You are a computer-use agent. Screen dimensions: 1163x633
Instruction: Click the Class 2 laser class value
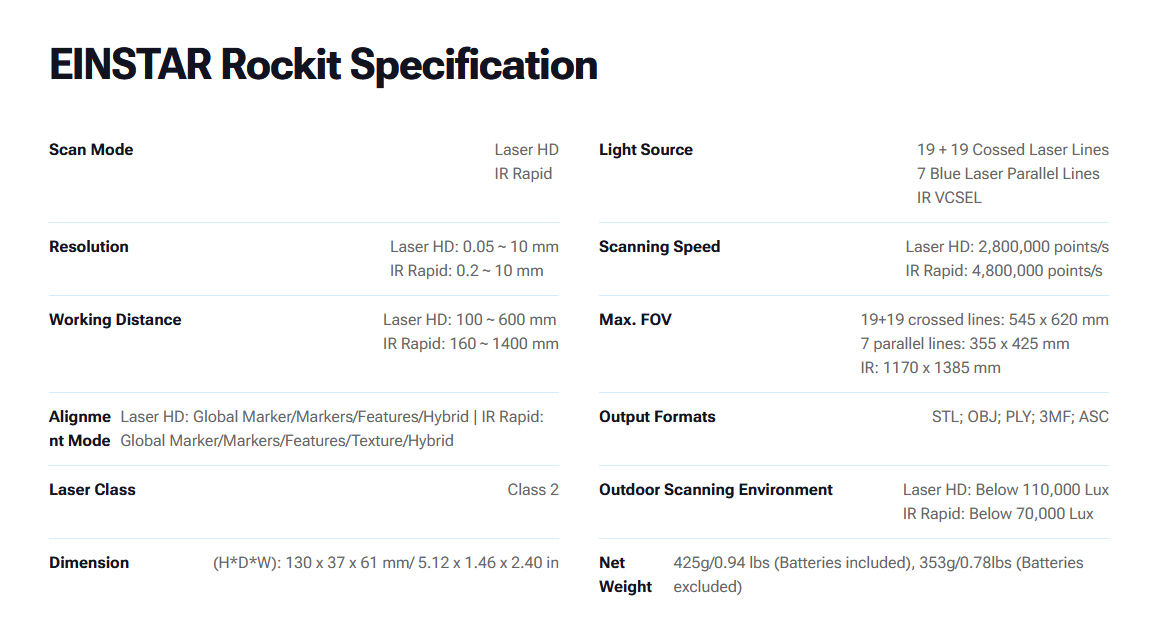click(x=533, y=490)
